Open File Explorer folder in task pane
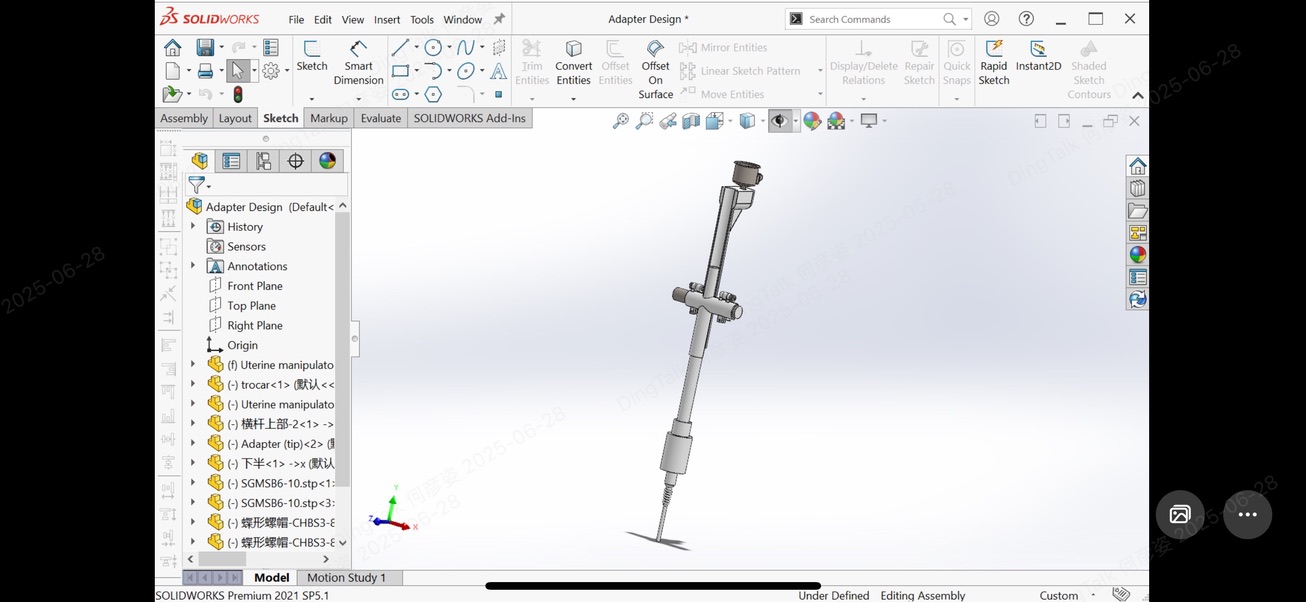The width and height of the screenshot is (1306, 602). (x=1138, y=211)
